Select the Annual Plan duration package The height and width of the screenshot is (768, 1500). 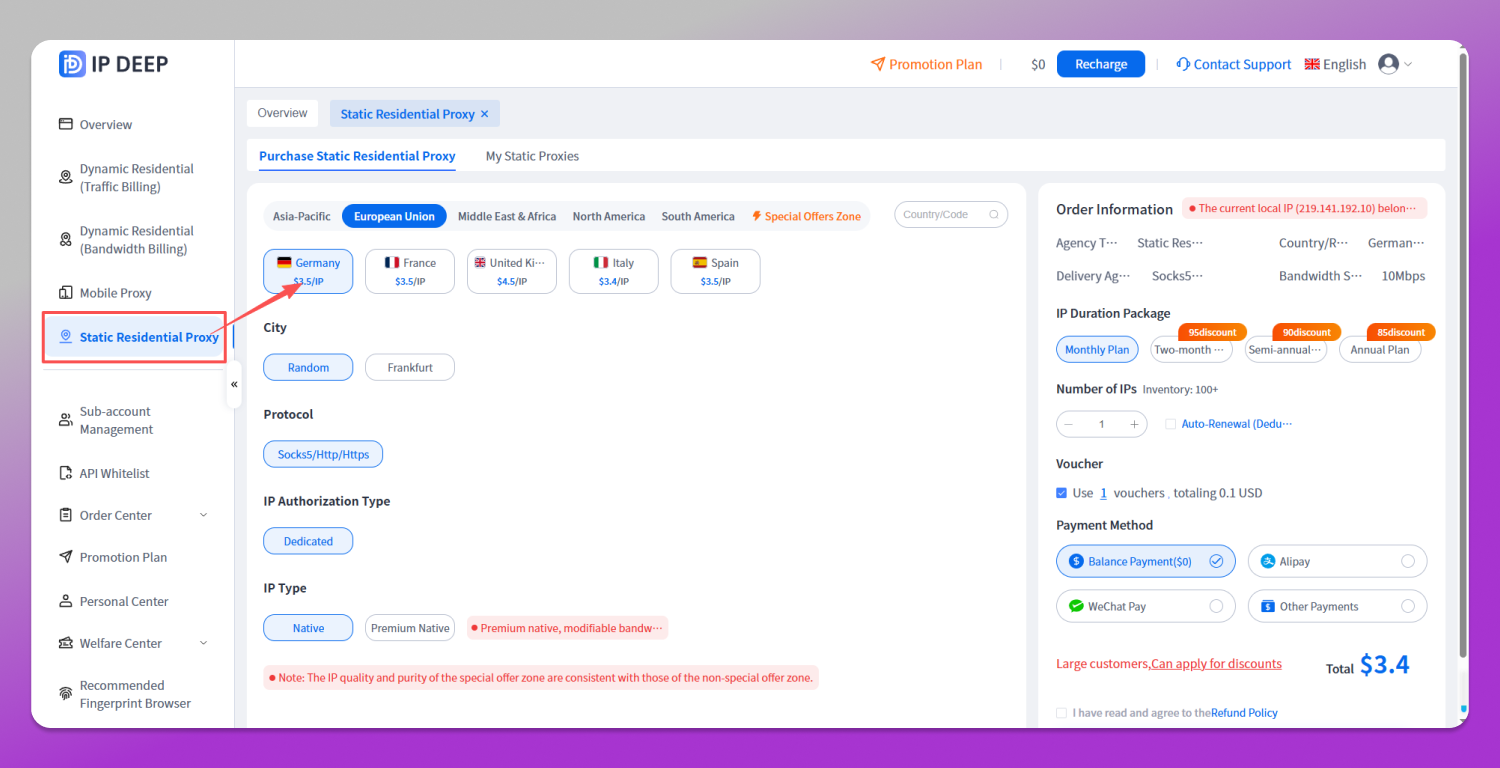point(1380,350)
